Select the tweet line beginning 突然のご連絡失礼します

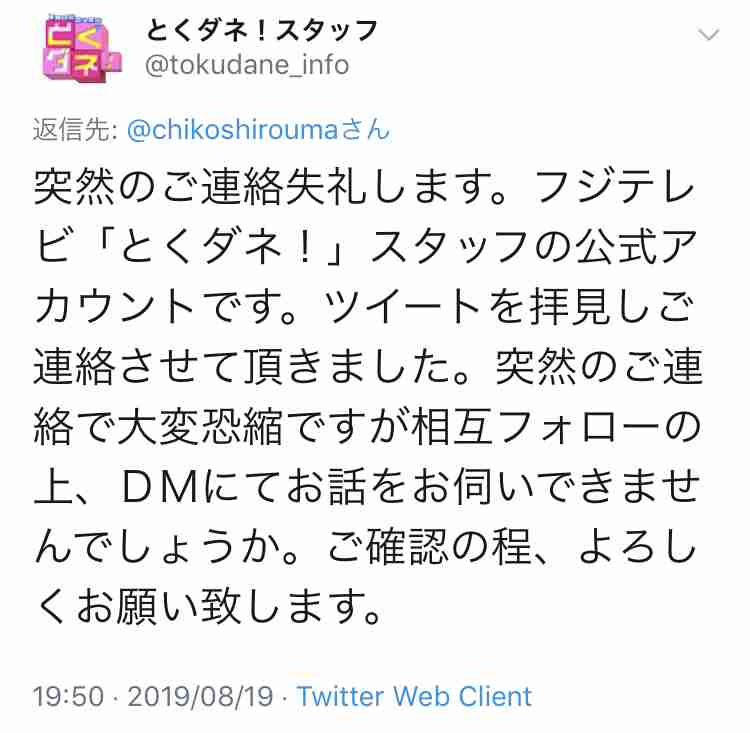pos(364,187)
